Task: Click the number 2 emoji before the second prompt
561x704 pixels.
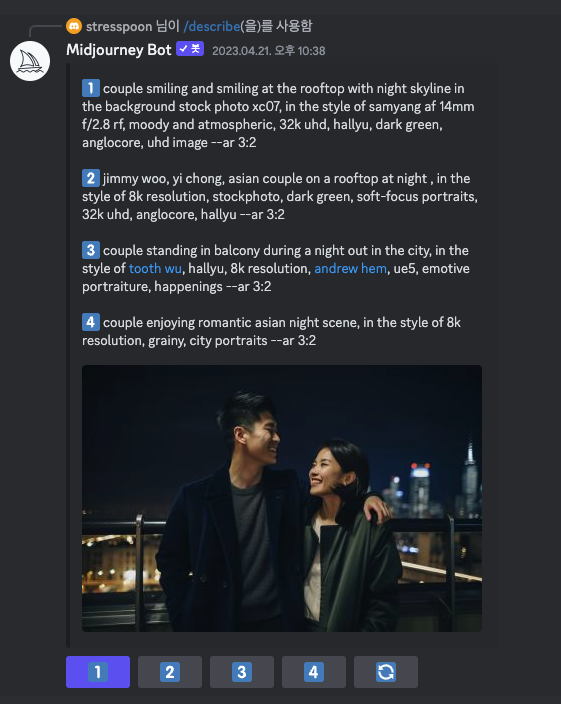Action: tap(91, 178)
